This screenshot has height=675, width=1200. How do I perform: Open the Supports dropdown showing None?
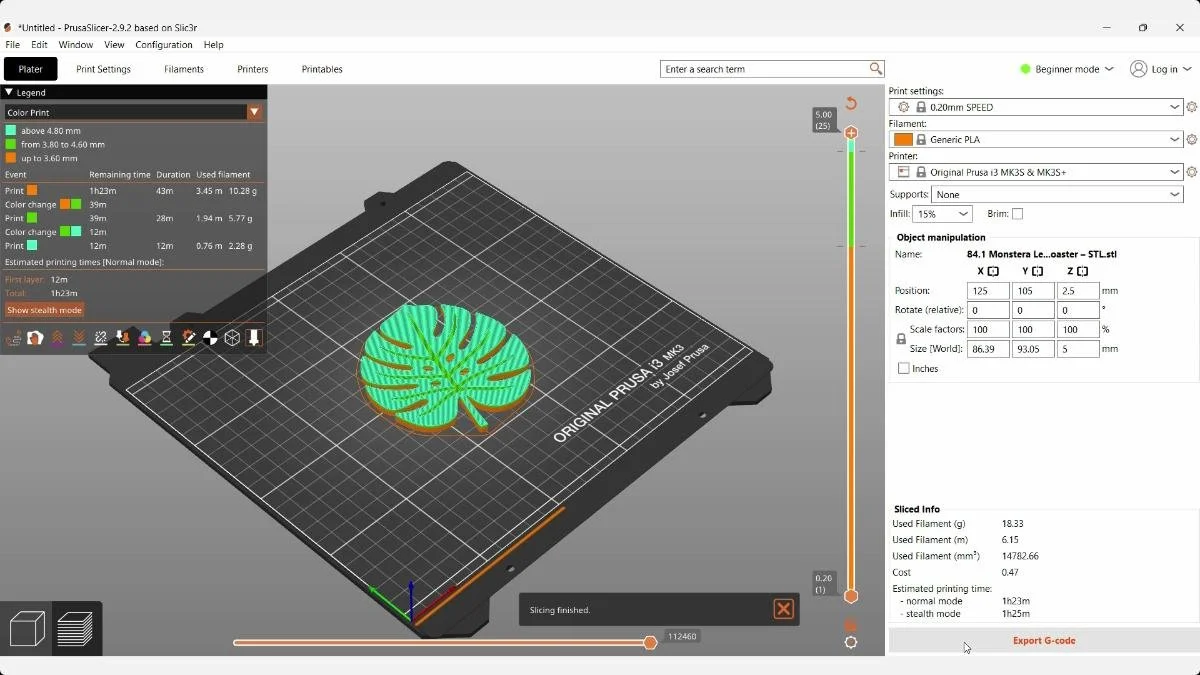pyautogui.click(x=1058, y=195)
